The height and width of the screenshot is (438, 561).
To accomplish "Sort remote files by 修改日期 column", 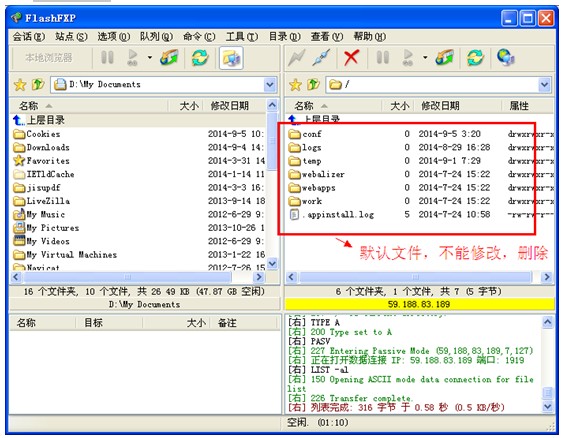I will click(x=458, y=106).
